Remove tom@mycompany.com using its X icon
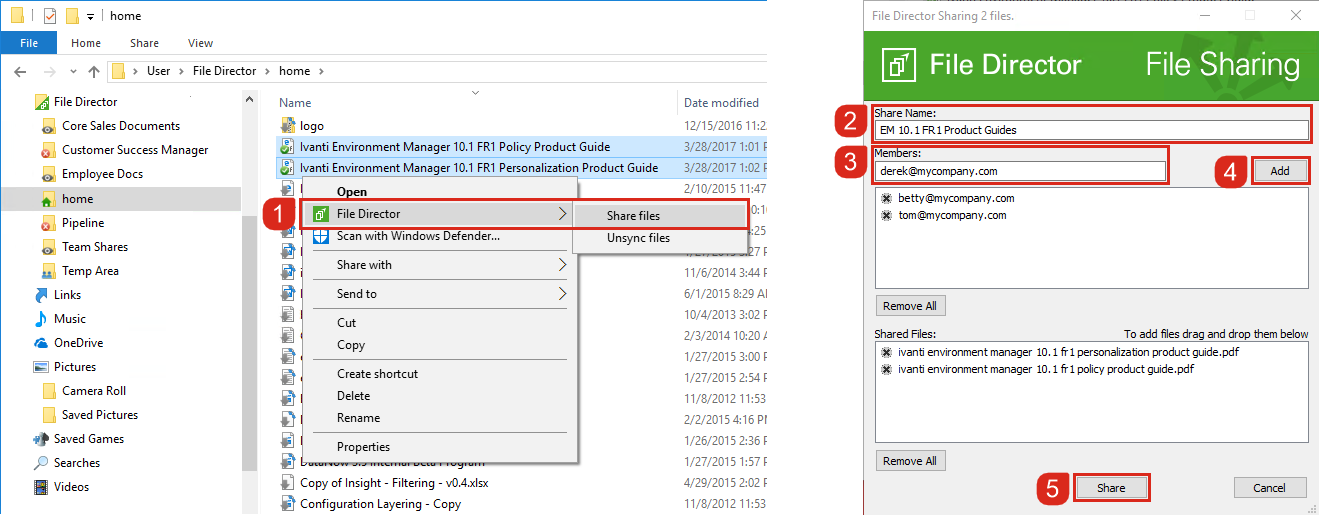 click(x=886, y=216)
